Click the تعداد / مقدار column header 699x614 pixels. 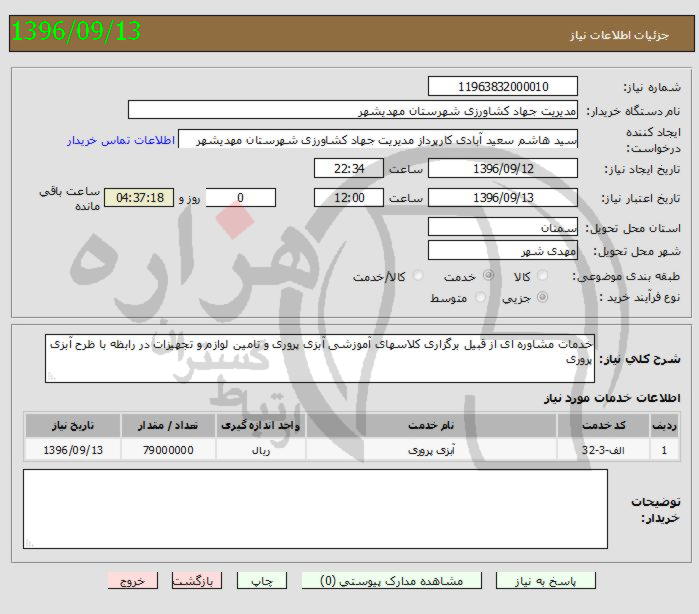[168, 425]
